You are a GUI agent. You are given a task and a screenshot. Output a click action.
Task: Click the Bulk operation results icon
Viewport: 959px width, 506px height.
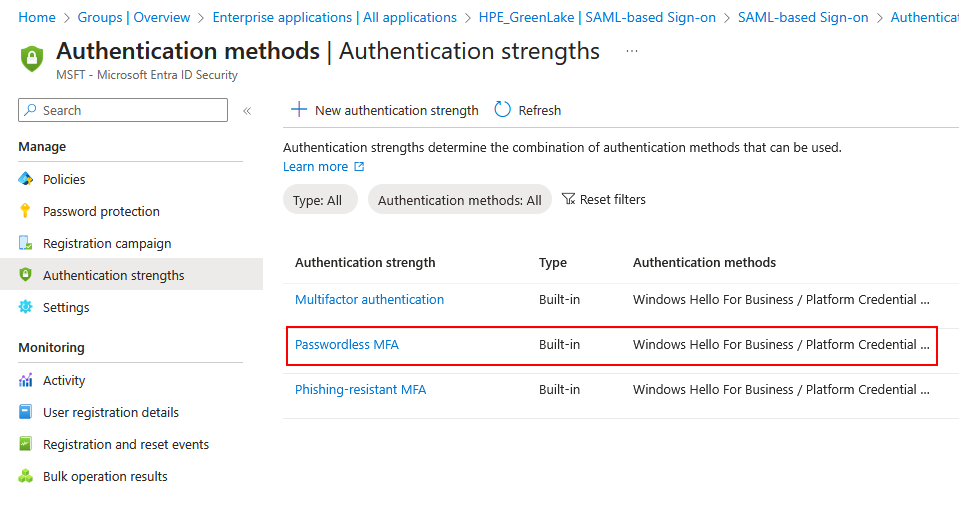(x=26, y=476)
